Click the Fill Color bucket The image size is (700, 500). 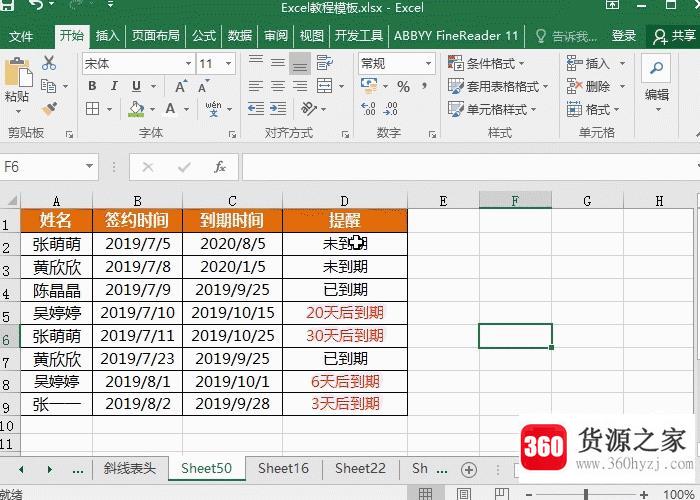(x=136, y=109)
